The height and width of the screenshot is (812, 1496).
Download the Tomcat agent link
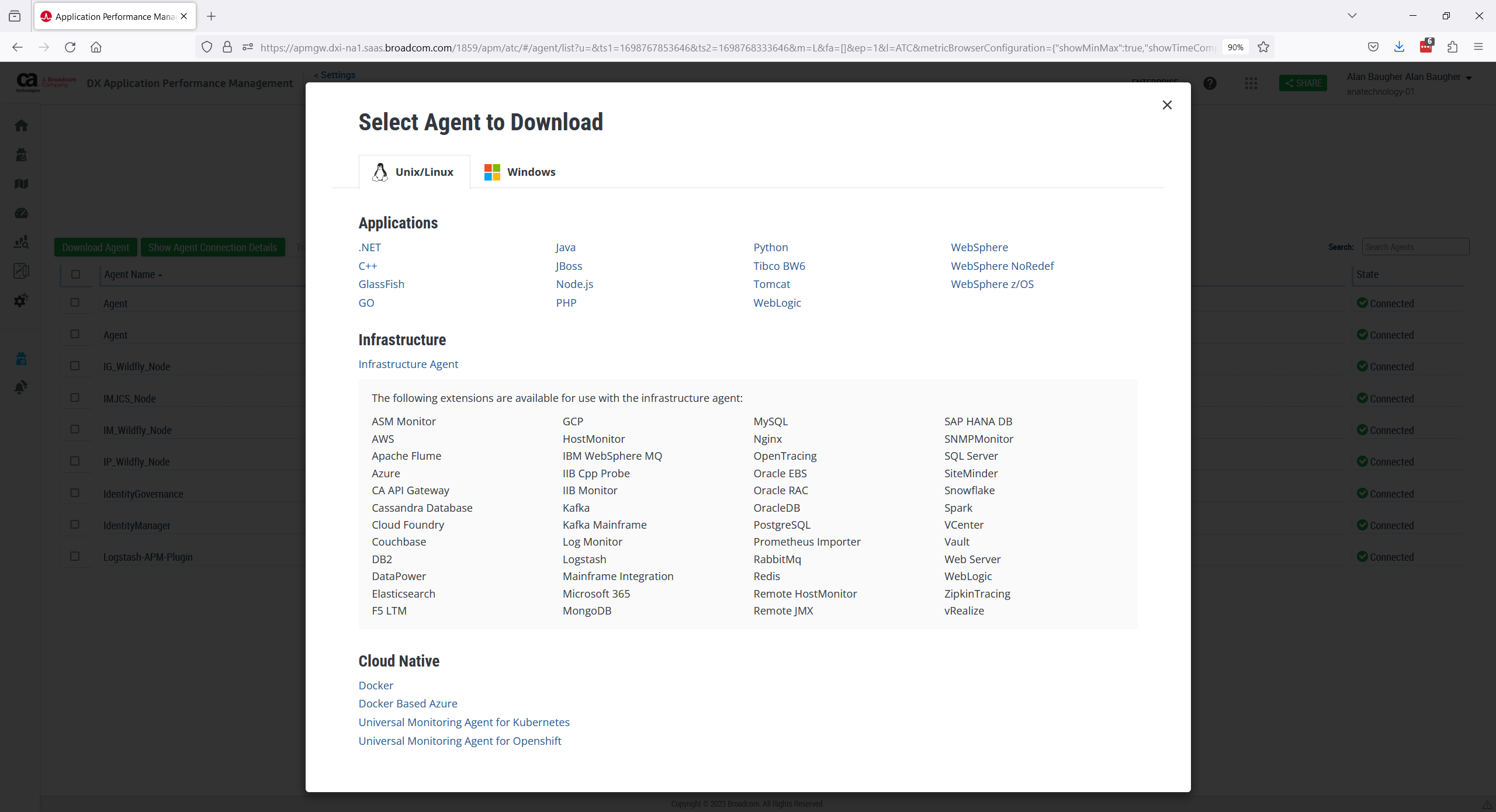(x=771, y=284)
